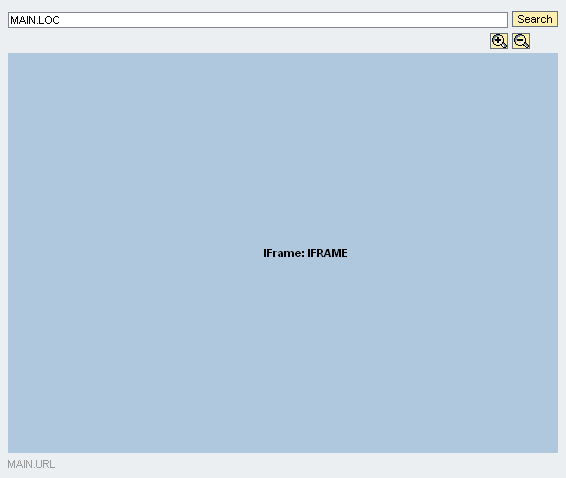Zoom into the IFrame content
566x478 pixels.
point(499,41)
